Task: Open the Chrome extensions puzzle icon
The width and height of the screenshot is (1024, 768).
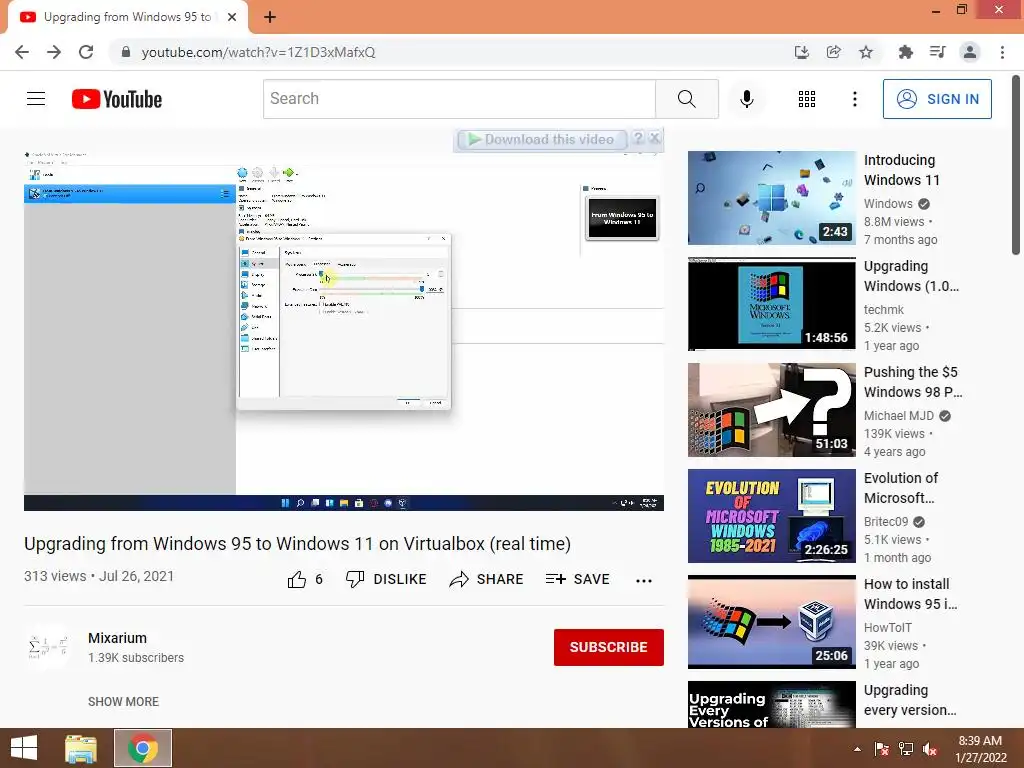Action: tap(905, 52)
